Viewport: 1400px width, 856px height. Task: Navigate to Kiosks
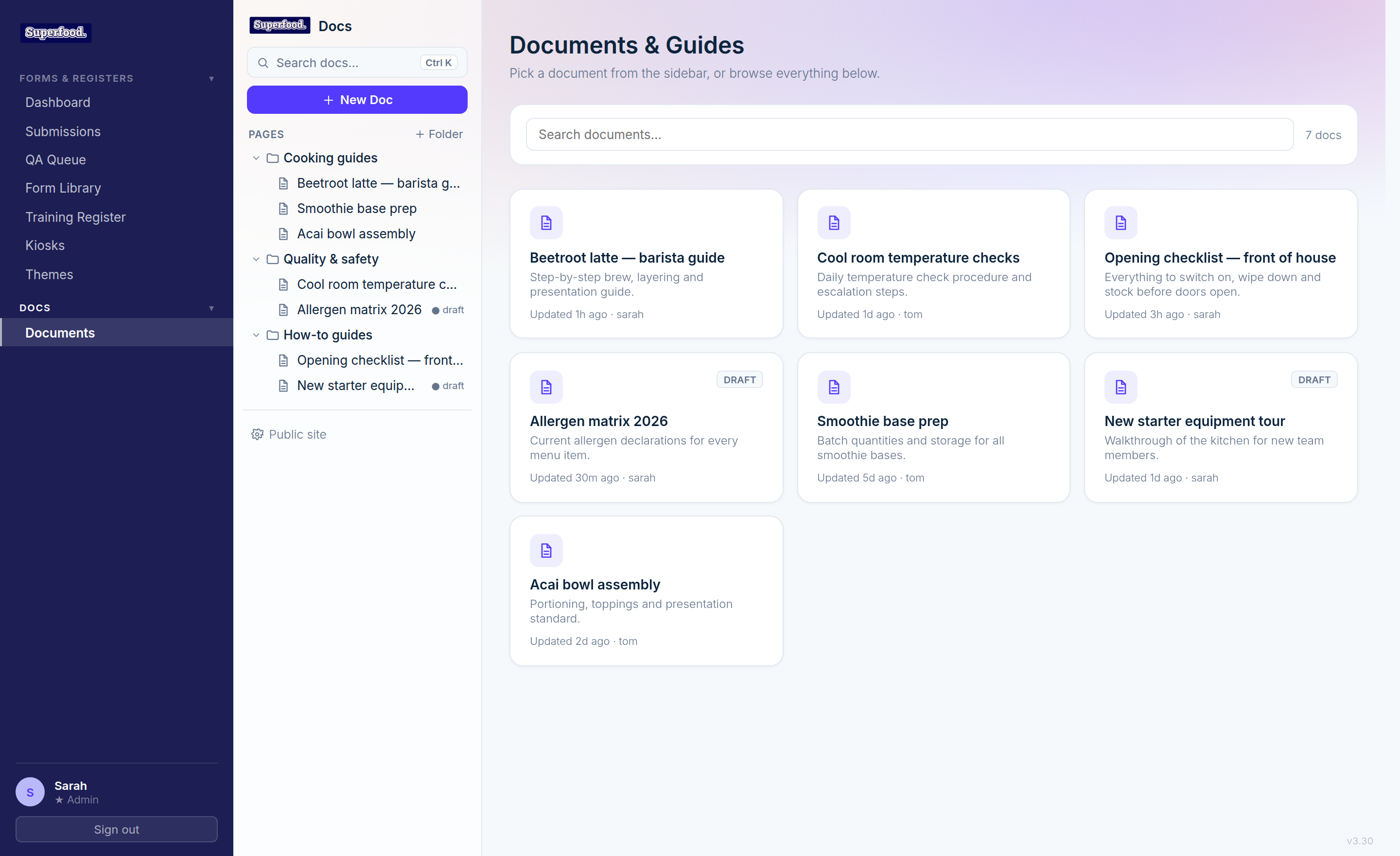click(117, 246)
